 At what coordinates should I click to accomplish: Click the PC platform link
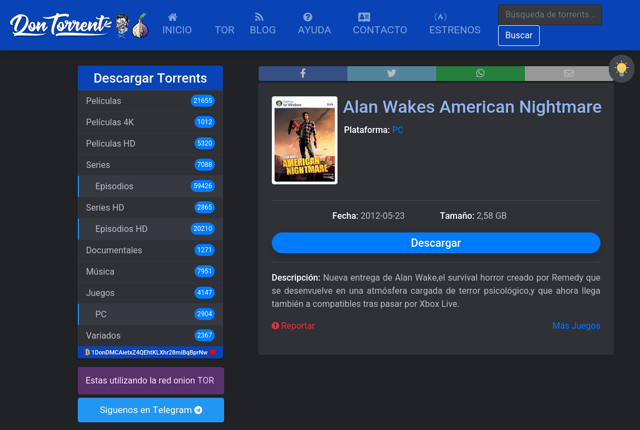click(x=398, y=130)
